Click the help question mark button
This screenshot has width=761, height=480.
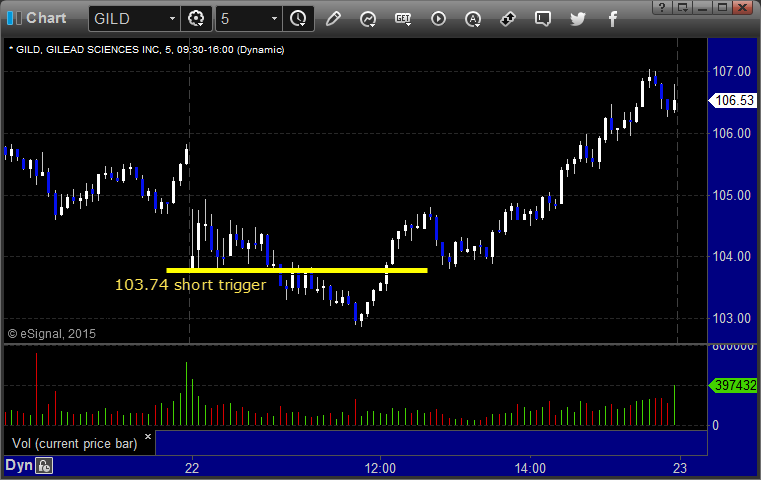click(x=662, y=7)
